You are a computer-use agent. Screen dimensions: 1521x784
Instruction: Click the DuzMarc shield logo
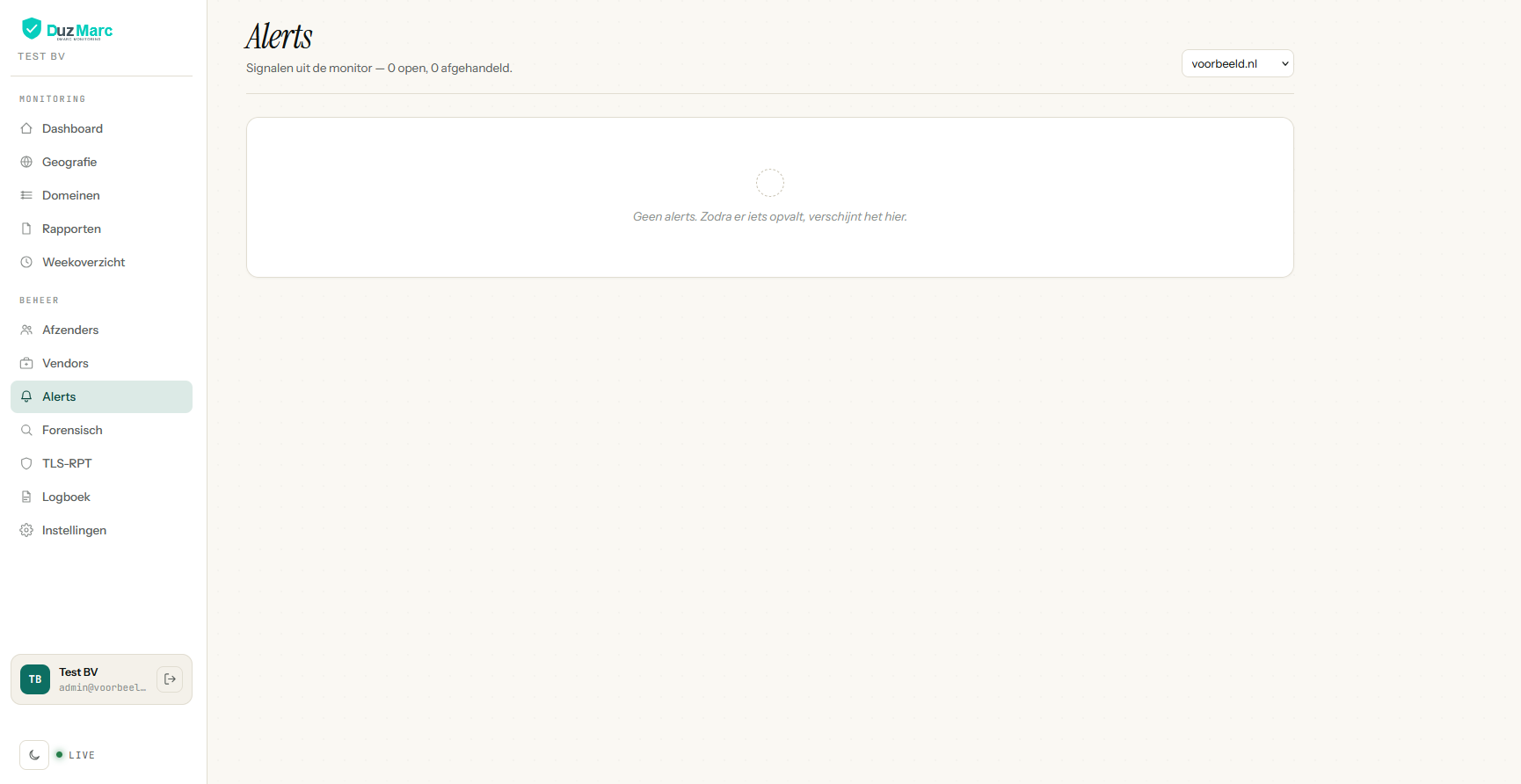tap(32, 29)
